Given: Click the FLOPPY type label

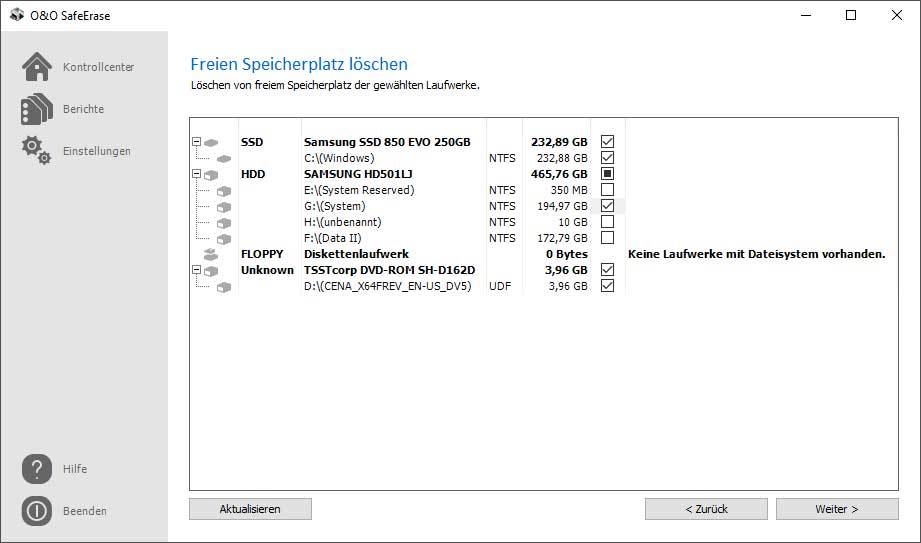Looking at the screenshot, I should [262, 254].
